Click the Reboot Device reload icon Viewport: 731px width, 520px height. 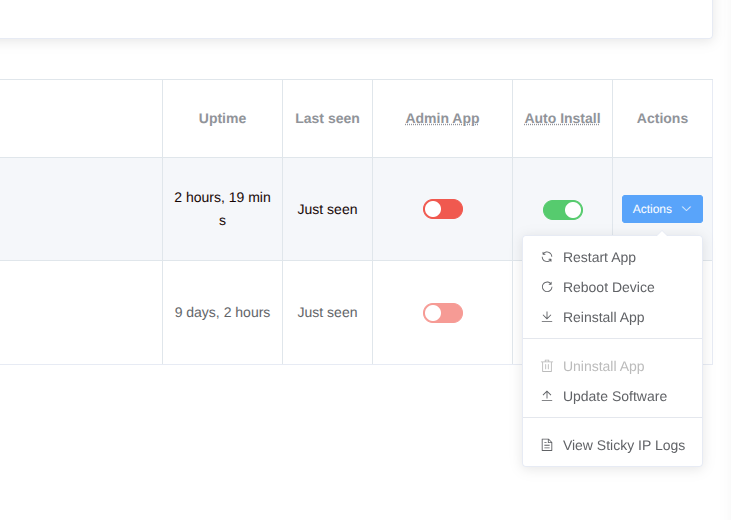tap(547, 287)
